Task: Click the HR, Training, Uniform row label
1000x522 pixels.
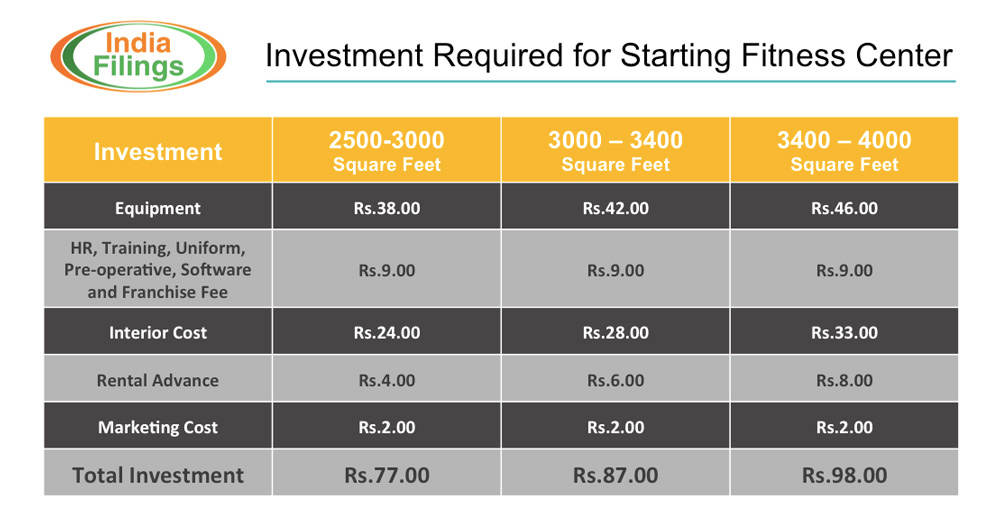Action: click(x=158, y=270)
